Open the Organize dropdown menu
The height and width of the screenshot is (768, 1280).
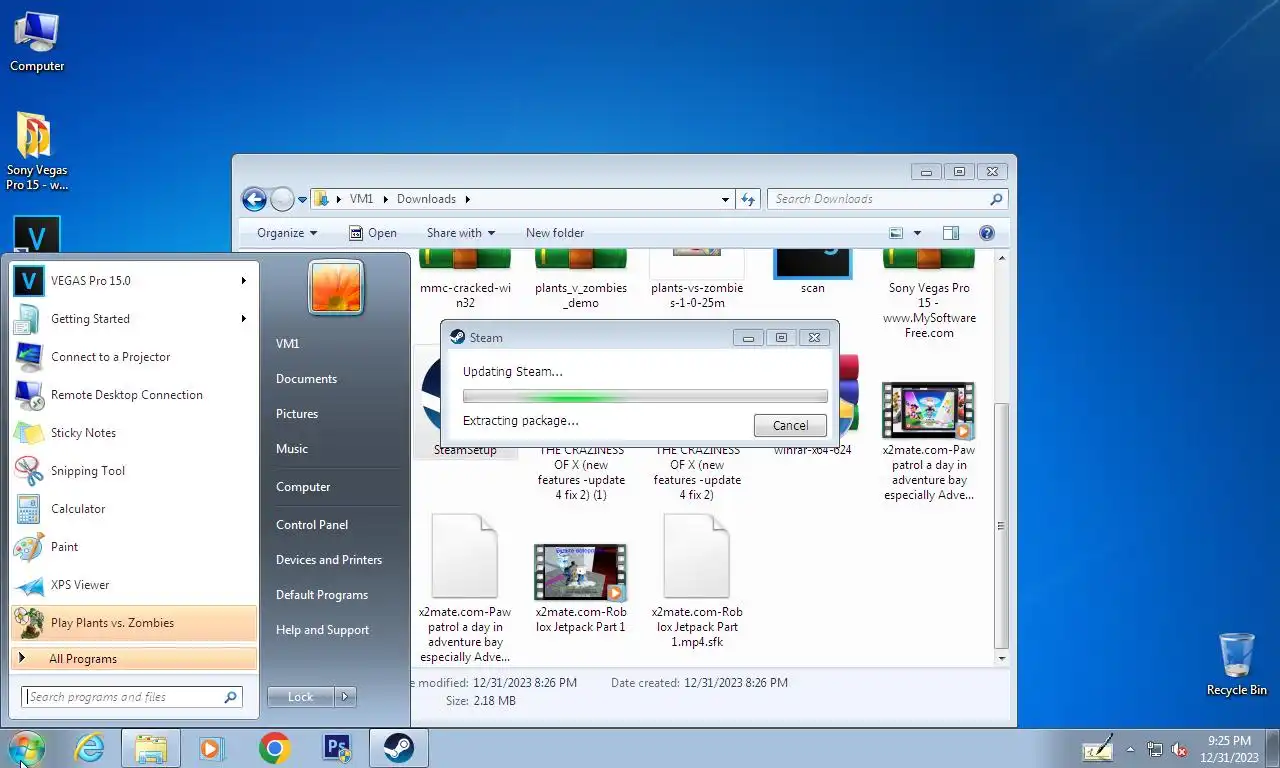tap(287, 233)
